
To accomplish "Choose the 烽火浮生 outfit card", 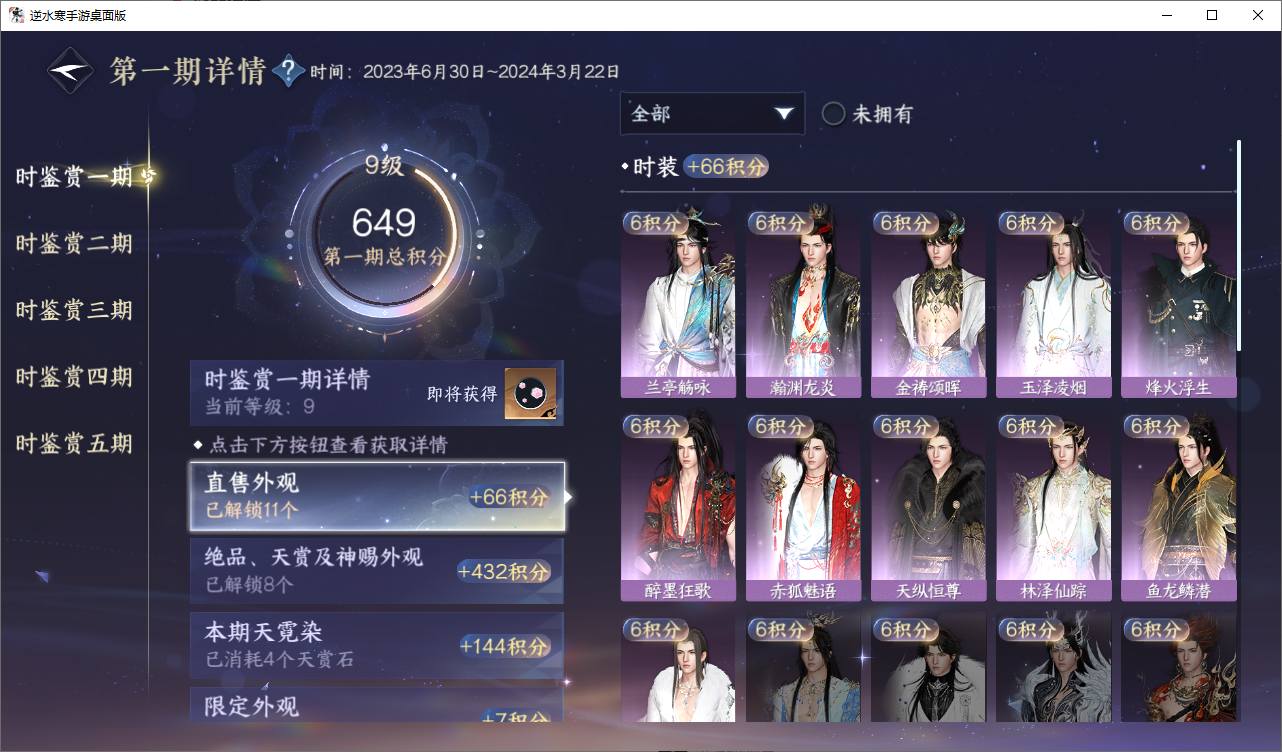I will [1179, 304].
